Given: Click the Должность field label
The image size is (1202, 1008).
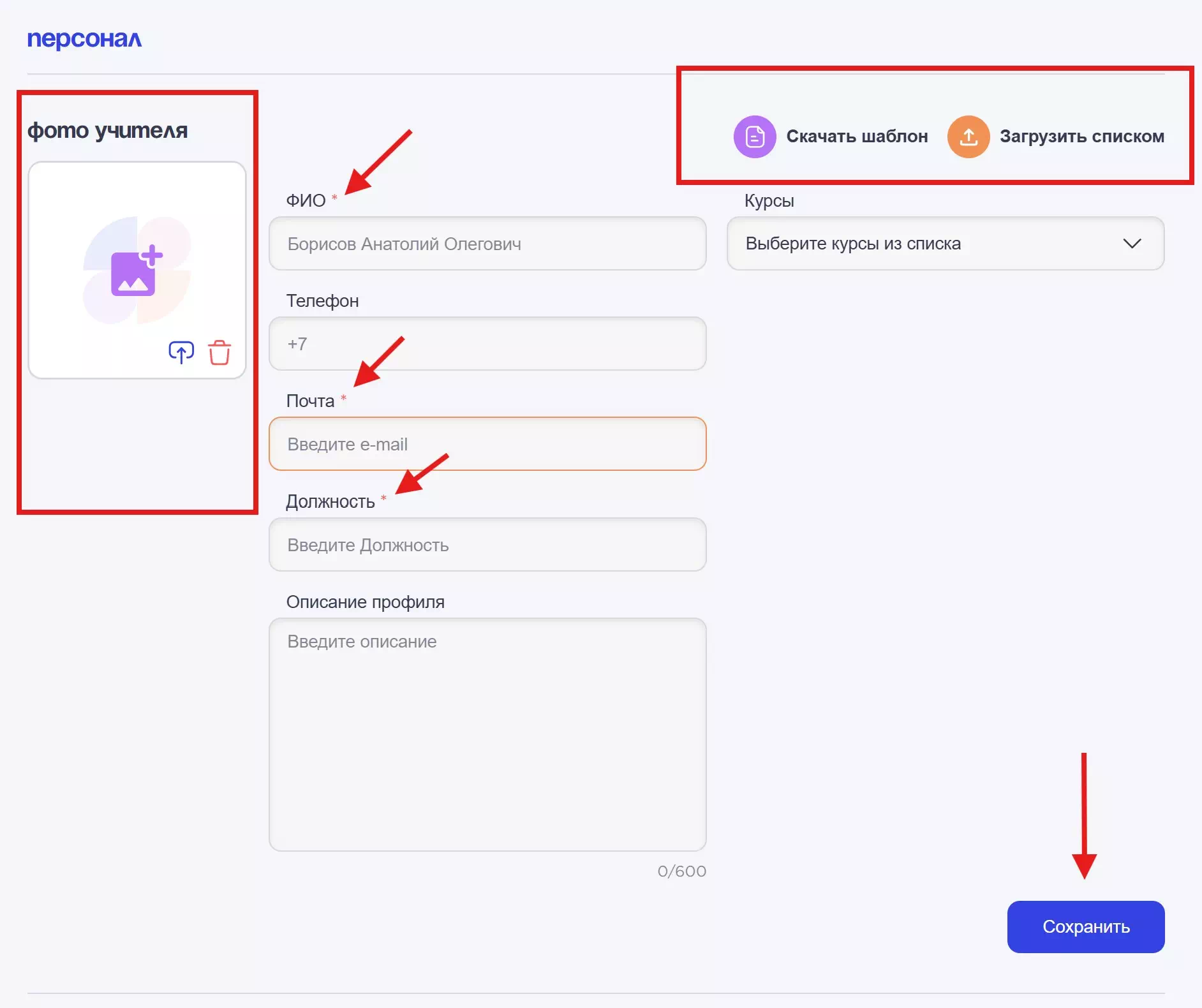Looking at the screenshot, I should click(x=330, y=502).
